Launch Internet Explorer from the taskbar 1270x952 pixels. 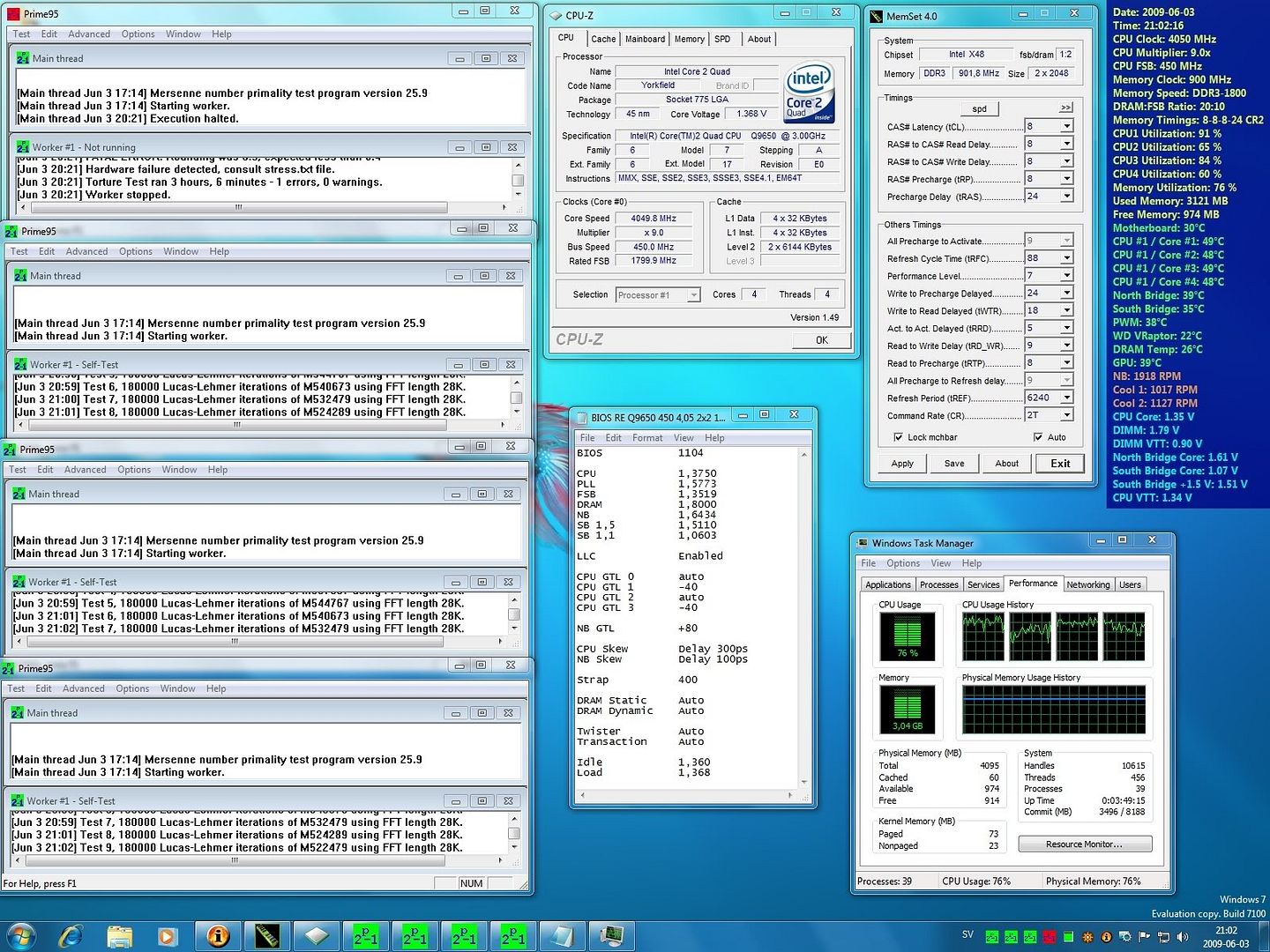pos(71,935)
